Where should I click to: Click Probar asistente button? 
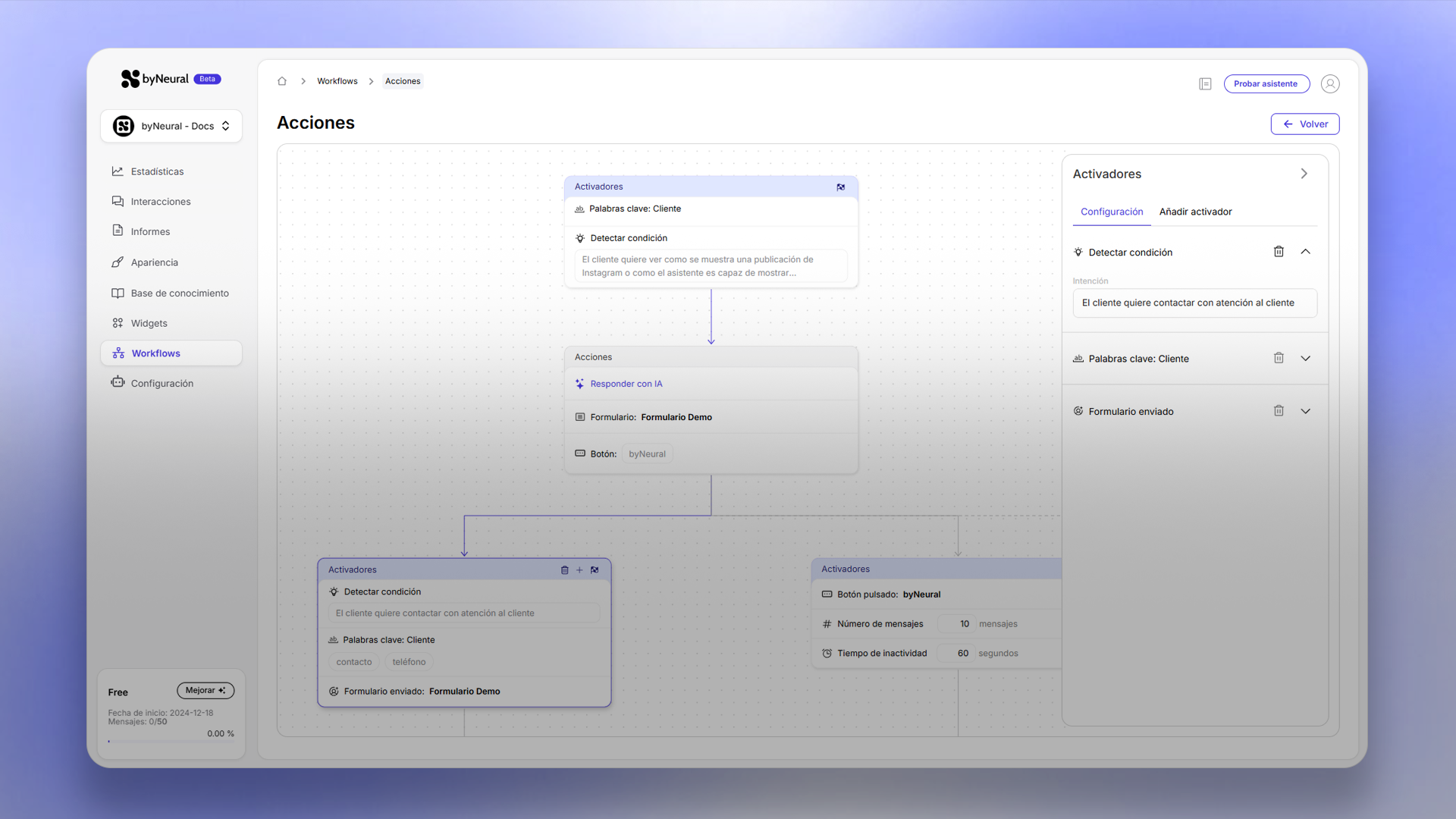pyautogui.click(x=1266, y=84)
